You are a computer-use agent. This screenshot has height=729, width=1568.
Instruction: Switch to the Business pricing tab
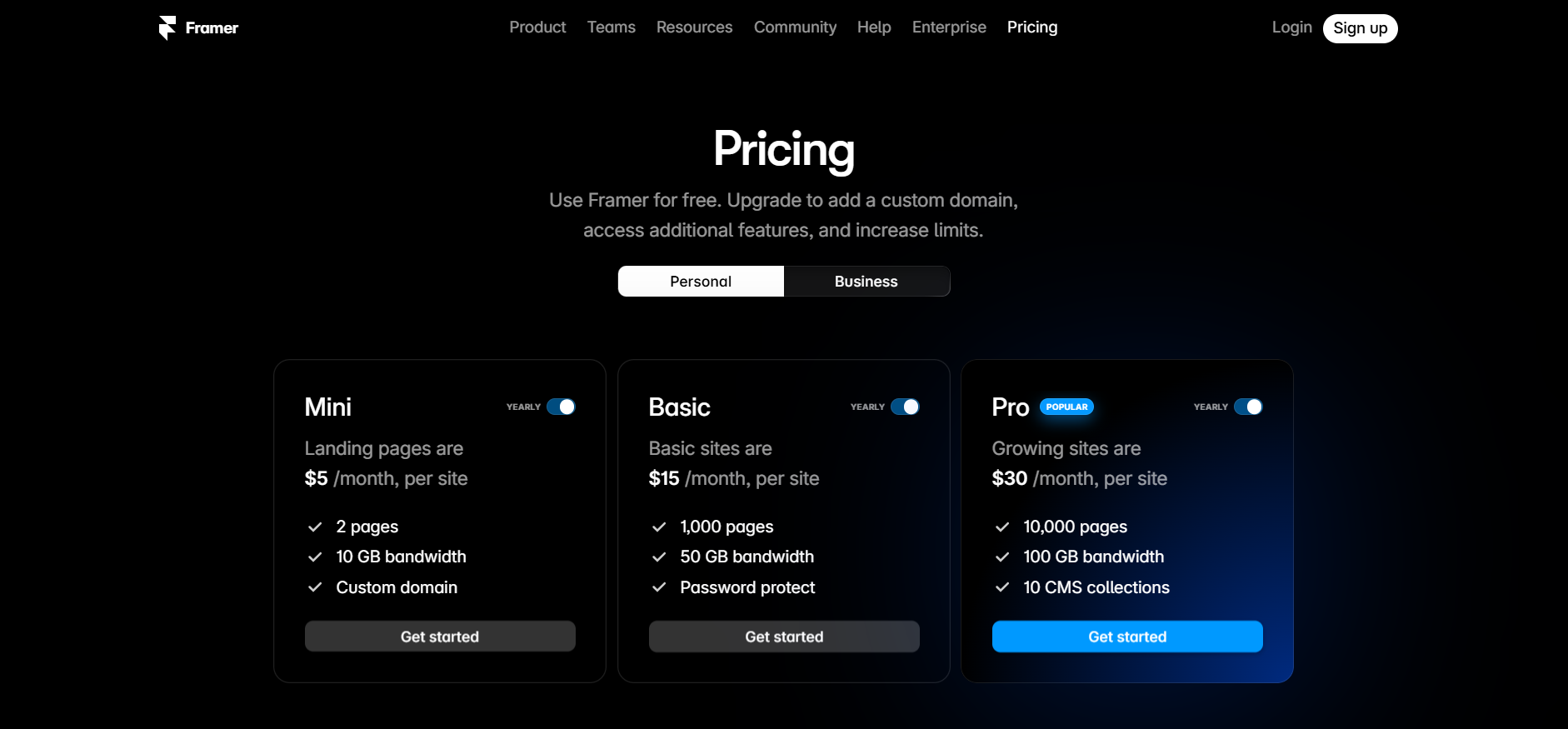tap(866, 282)
